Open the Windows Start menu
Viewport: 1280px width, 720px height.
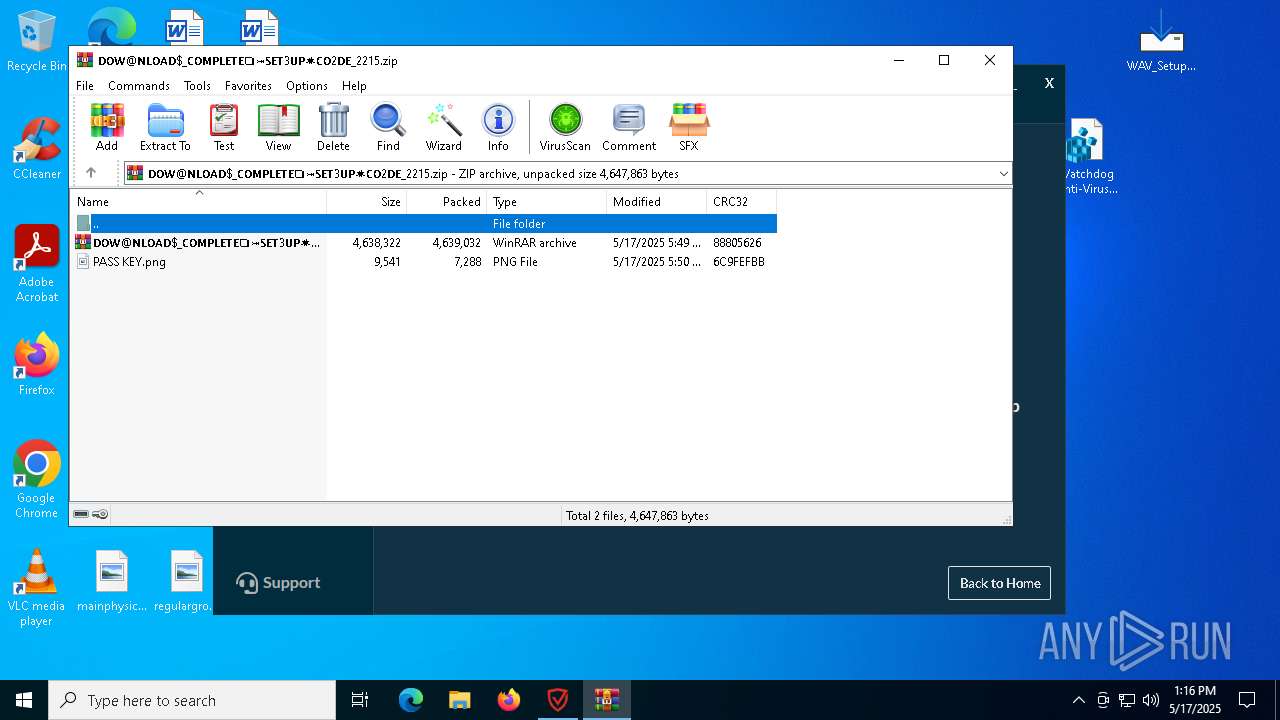tap(24, 700)
